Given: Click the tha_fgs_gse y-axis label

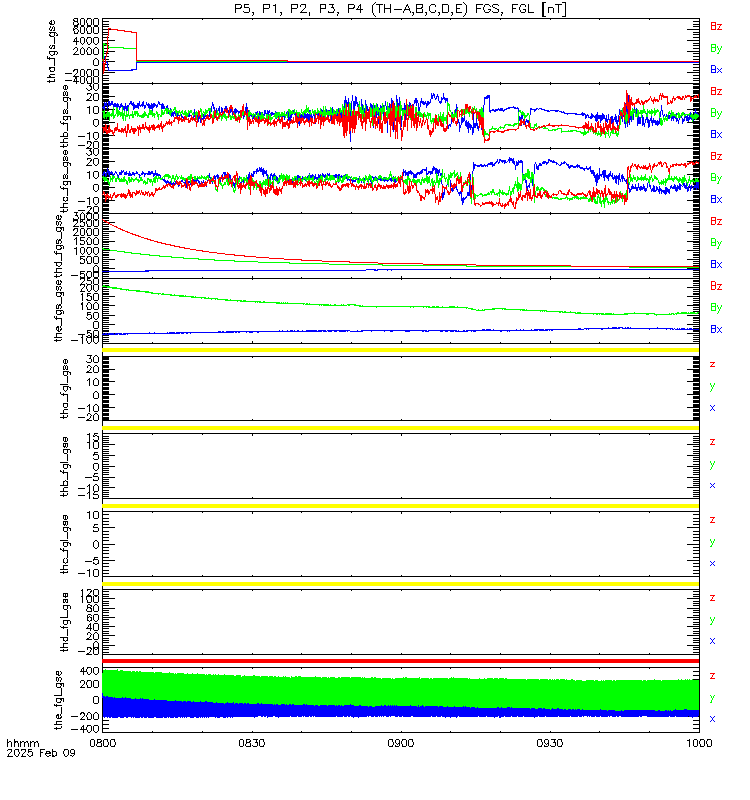Looking at the screenshot, I should (52, 51).
